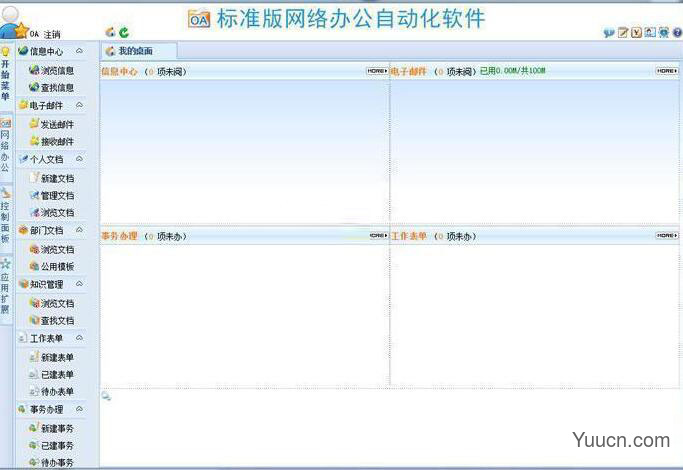Screen dimensions: 683x470
Task: Click the 电子邮件 sidebar section header
Action: point(51,105)
